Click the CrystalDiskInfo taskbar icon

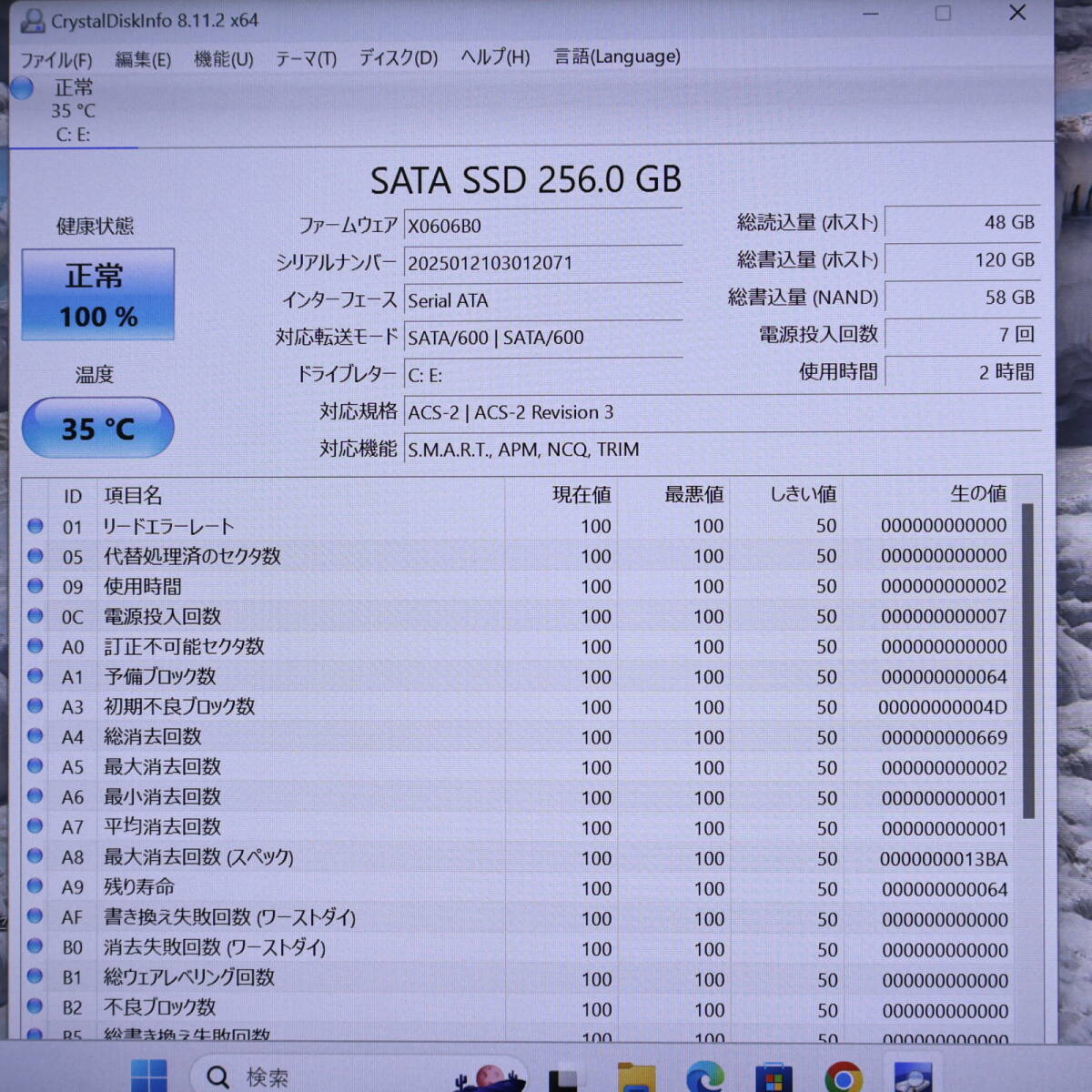[913, 1077]
